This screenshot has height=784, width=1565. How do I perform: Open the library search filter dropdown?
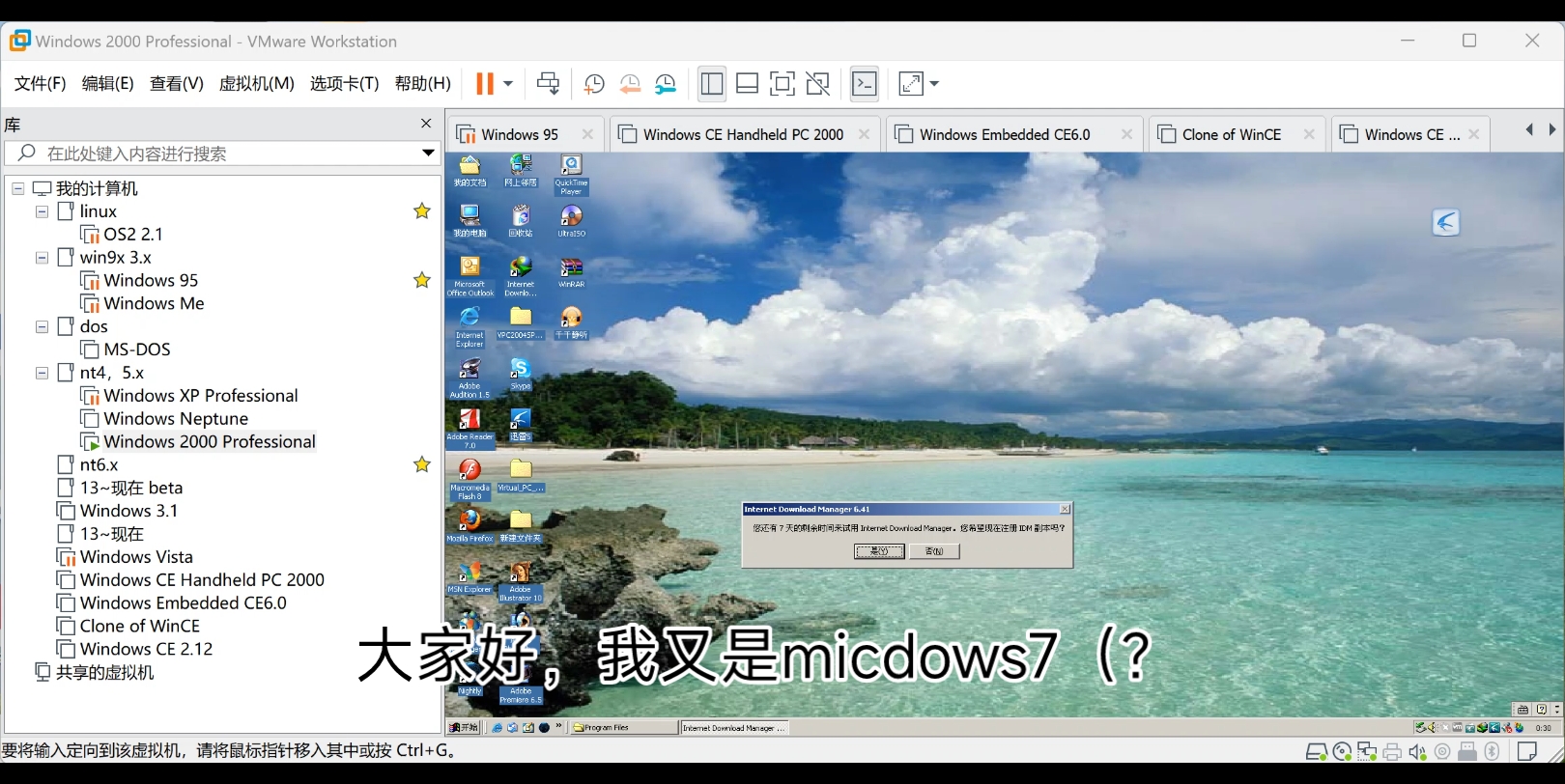[x=428, y=154]
